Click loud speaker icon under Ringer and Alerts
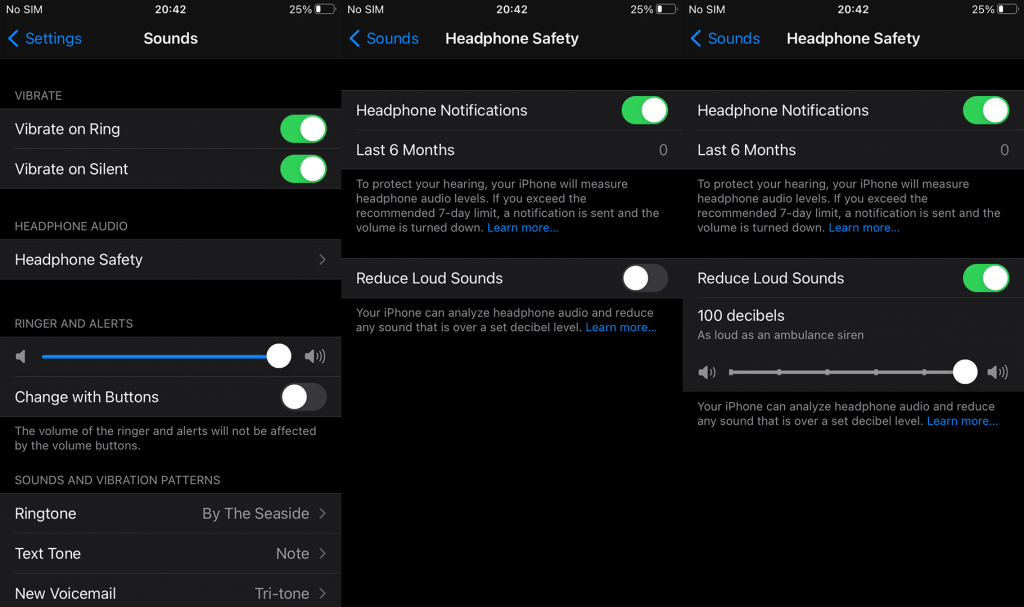Image resolution: width=1024 pixels, height=607 pixels. (315, 356)
